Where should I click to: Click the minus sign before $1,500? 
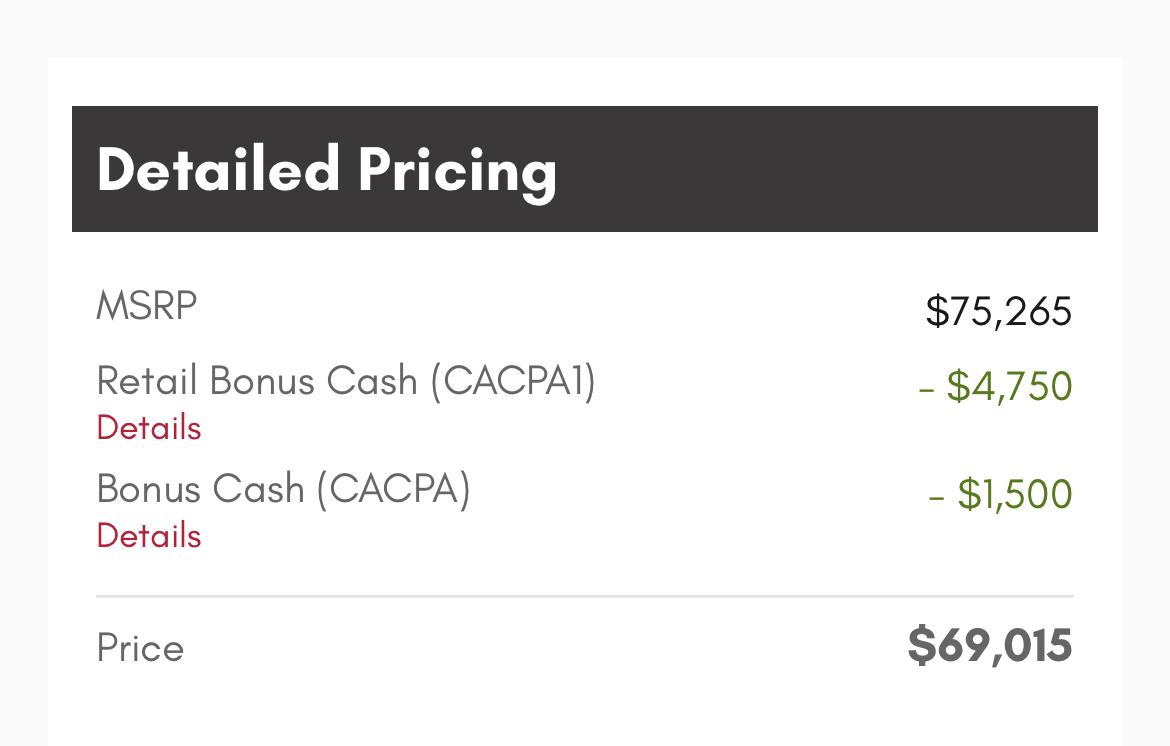(x=936, y=498)
